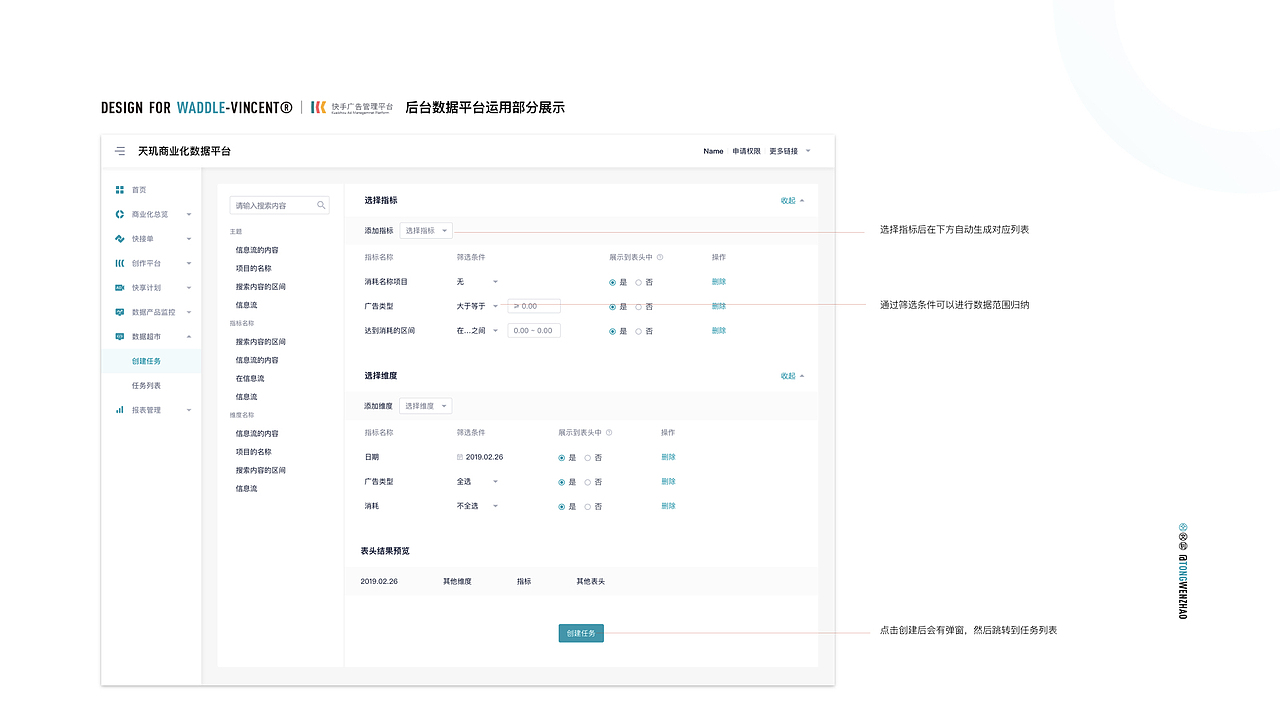Screen dimensions: 1280x720
Task: Click the 快接单 sidebar icon
Action: (120, 239)
